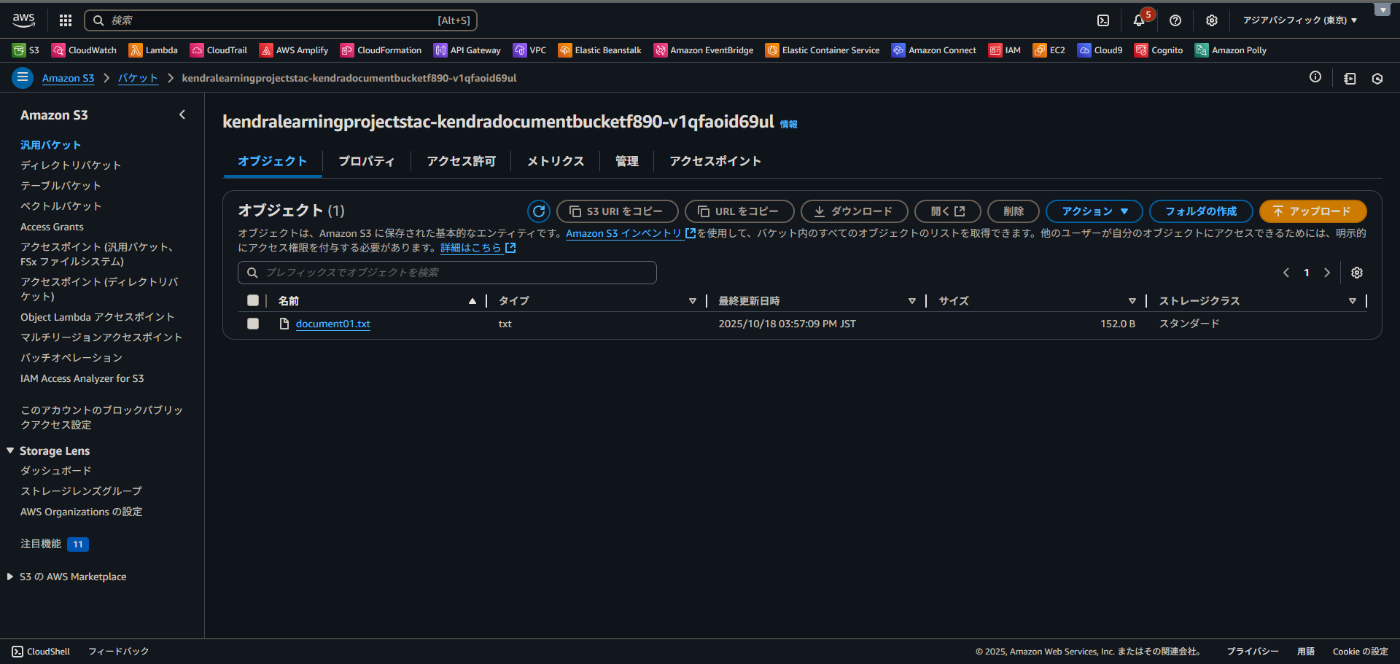The image size is (1400, 664).
Task: Open IAM Access Analyzer for S3
Action: [82, 378]
